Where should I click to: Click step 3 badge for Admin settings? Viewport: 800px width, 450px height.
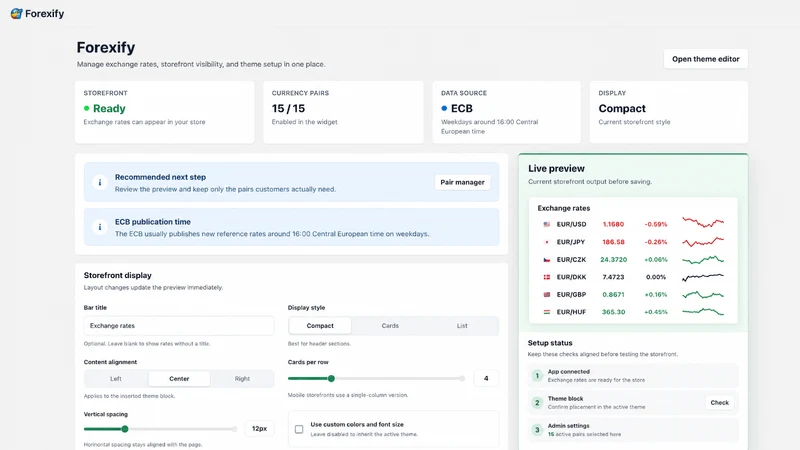pyautogui.click(x=537, y=430)
